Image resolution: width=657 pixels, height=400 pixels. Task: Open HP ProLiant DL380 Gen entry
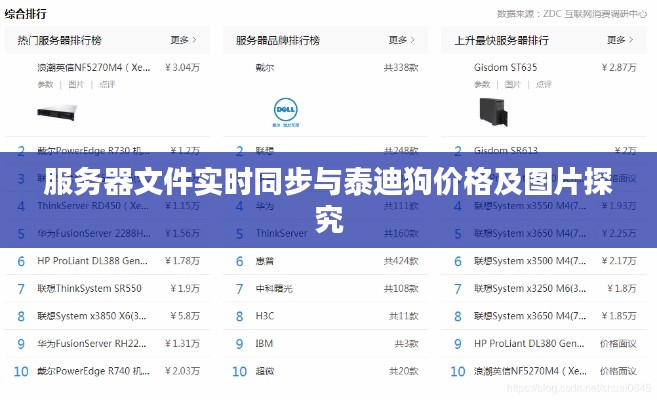(x=529, y=344)
